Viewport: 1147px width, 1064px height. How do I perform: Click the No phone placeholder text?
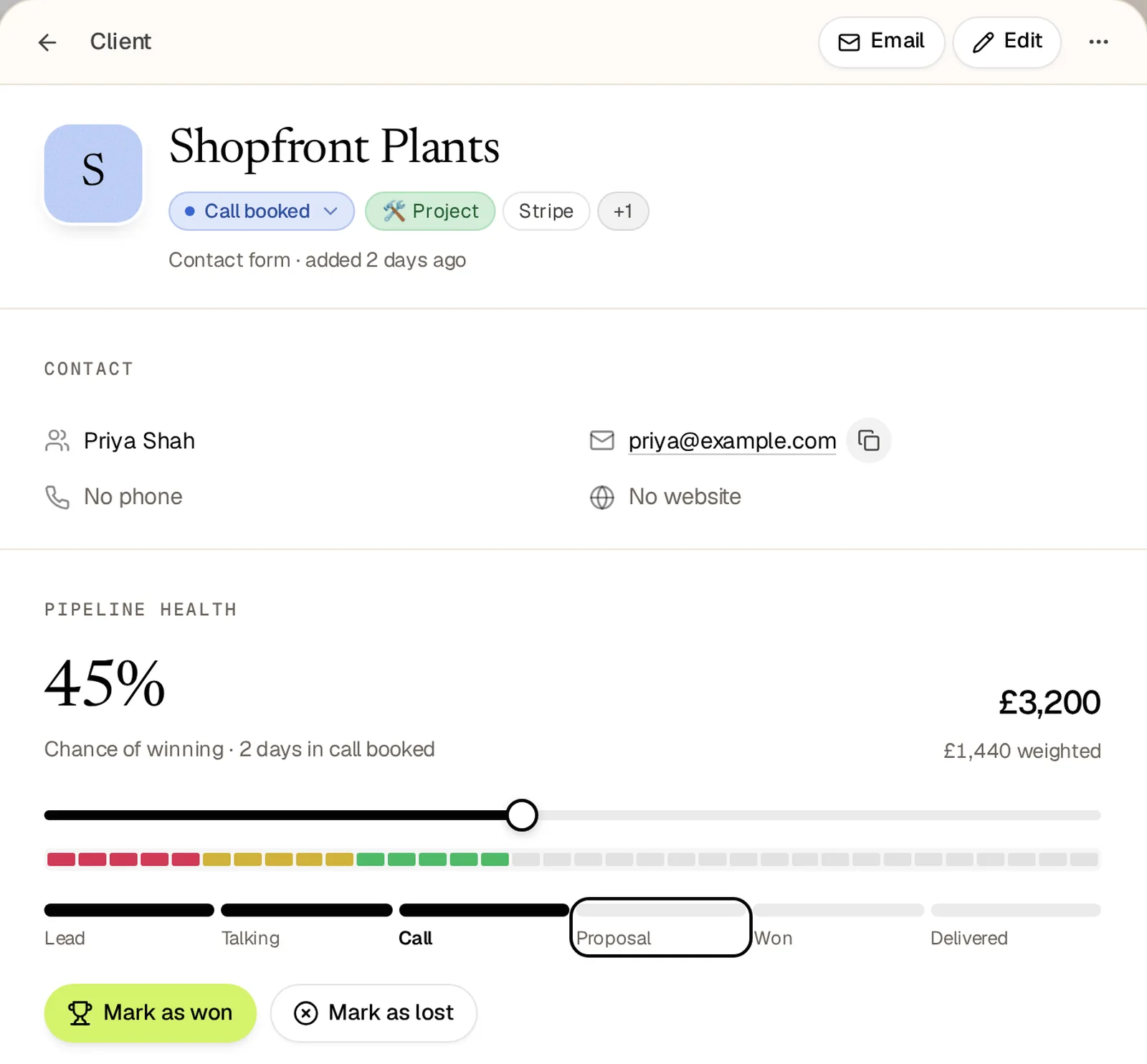point(133,497)
